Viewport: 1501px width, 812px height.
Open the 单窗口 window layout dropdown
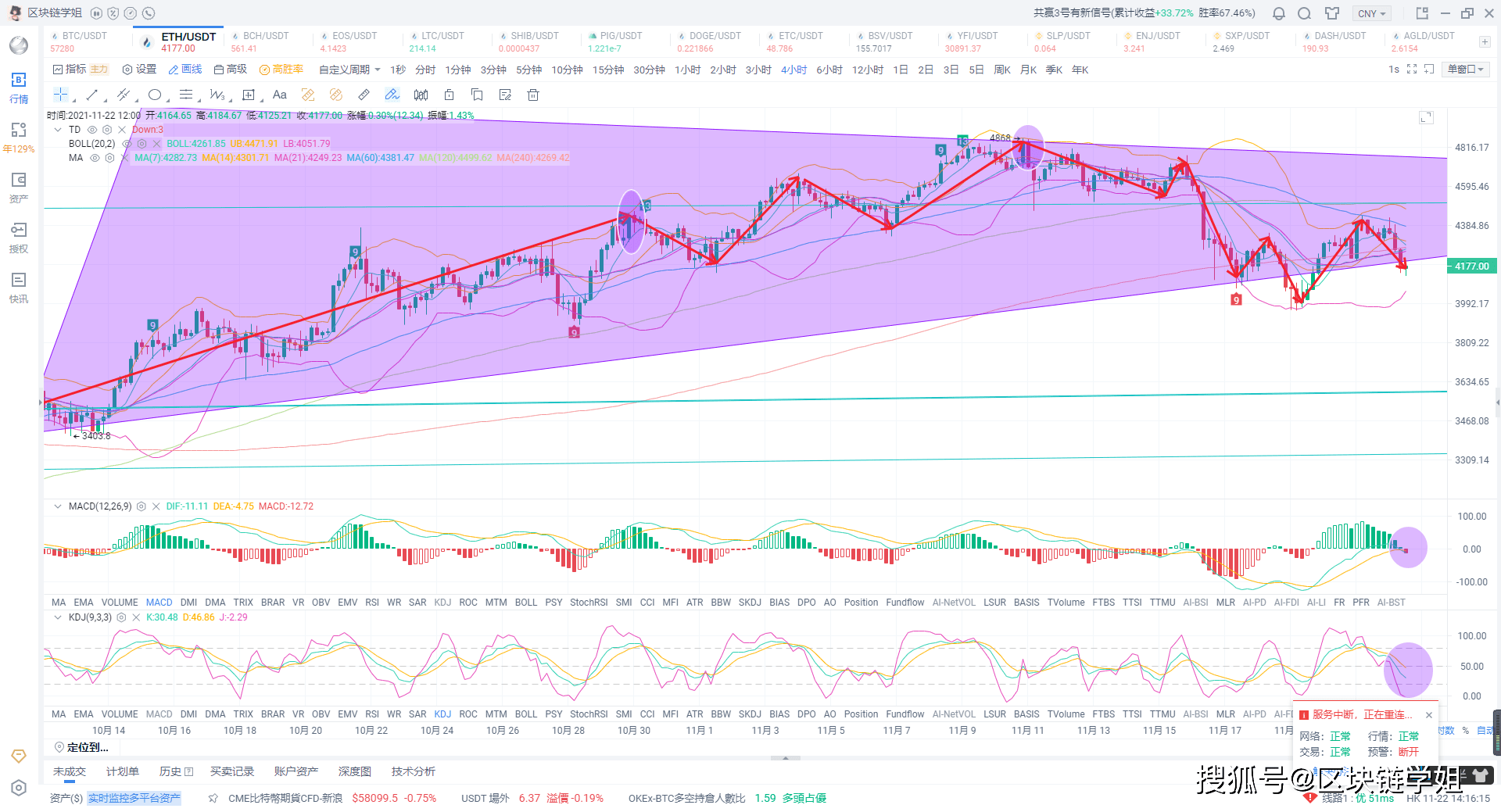pos(1467,70)
